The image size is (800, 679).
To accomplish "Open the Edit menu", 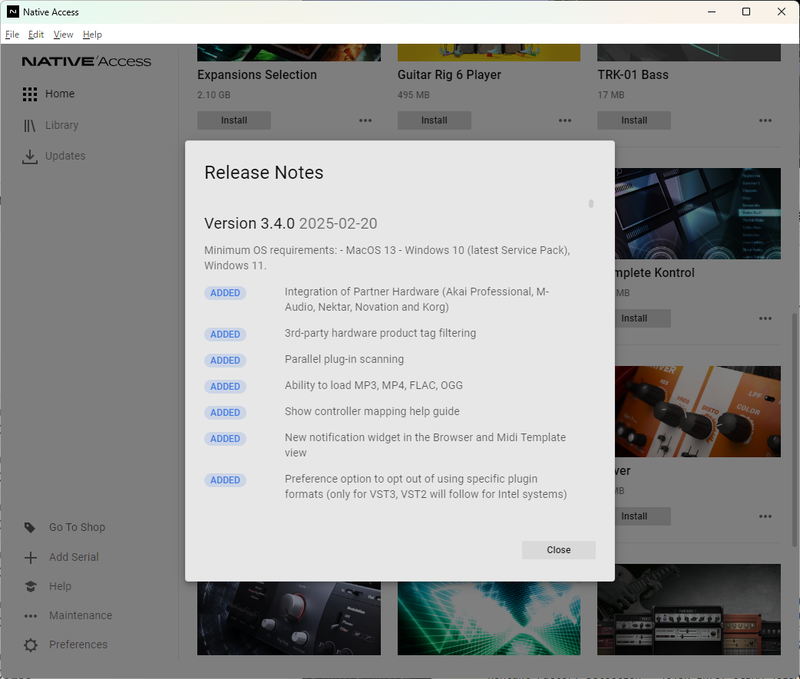I will click(x=36, y=35).
